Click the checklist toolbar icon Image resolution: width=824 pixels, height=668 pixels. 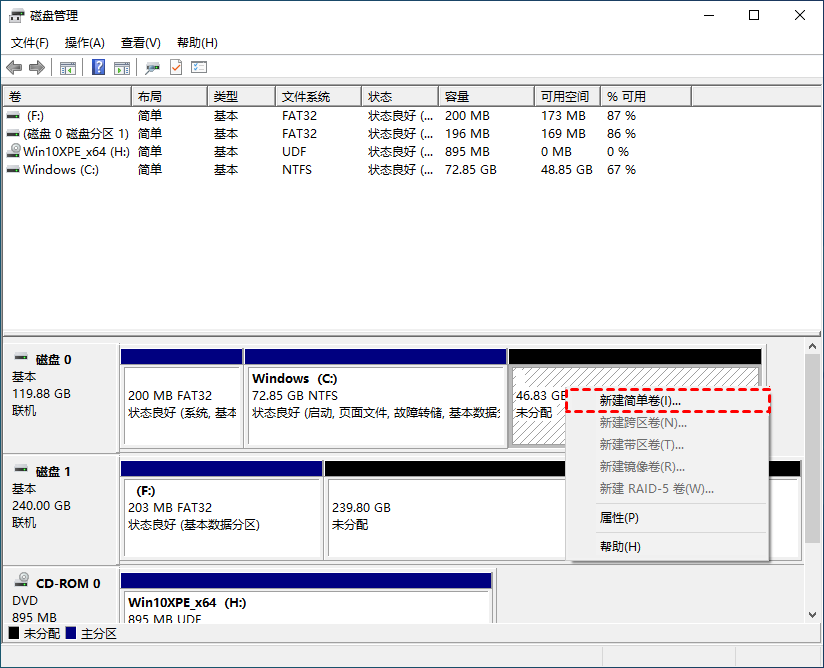198,67
